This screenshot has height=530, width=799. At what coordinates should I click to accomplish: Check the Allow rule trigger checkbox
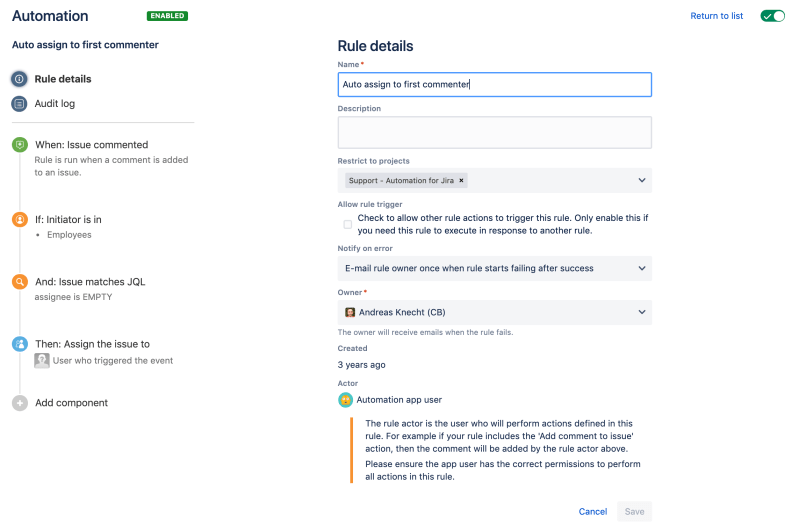(348, 224)
